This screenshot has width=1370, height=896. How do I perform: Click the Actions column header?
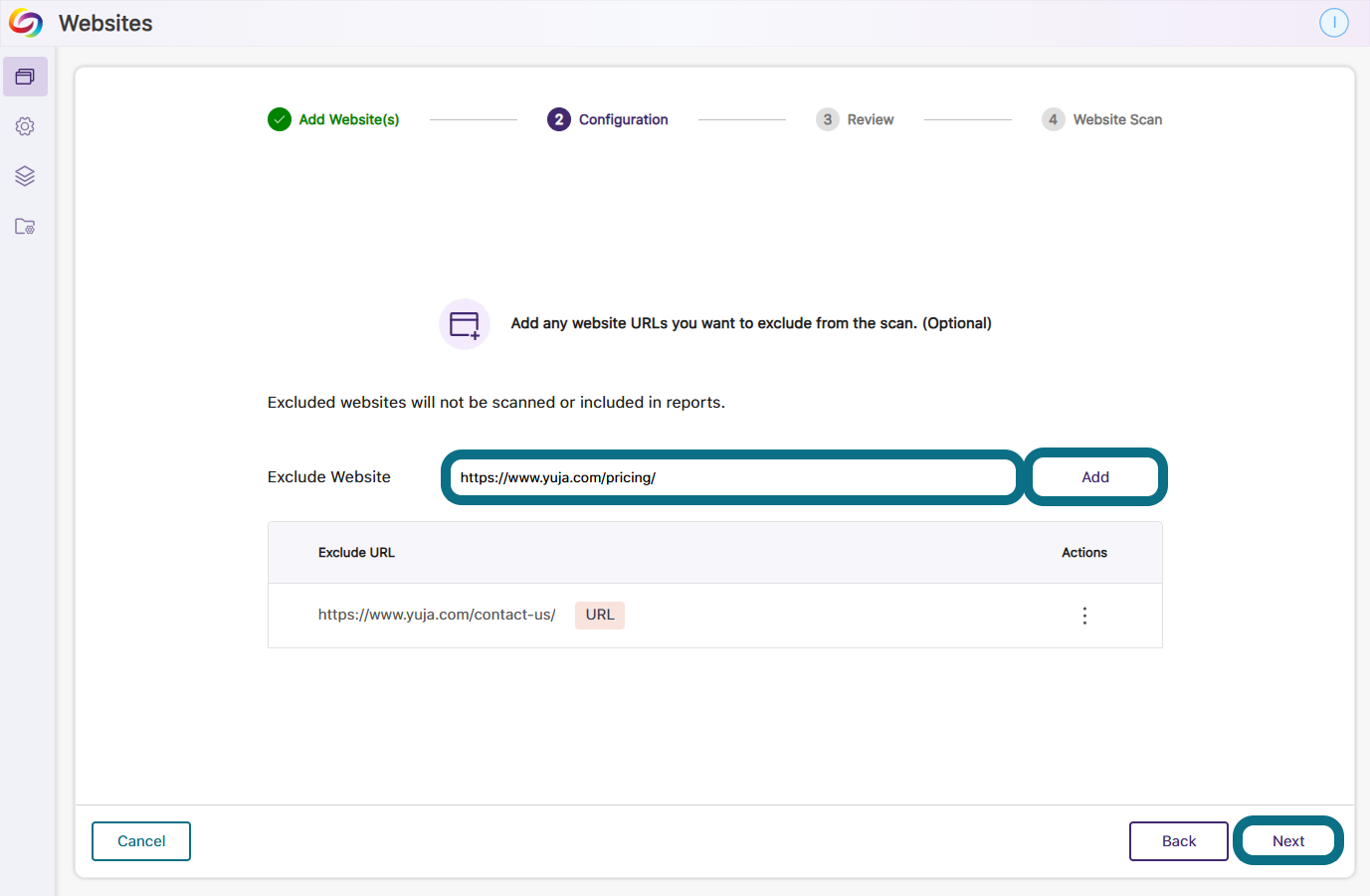[1084, 553]
